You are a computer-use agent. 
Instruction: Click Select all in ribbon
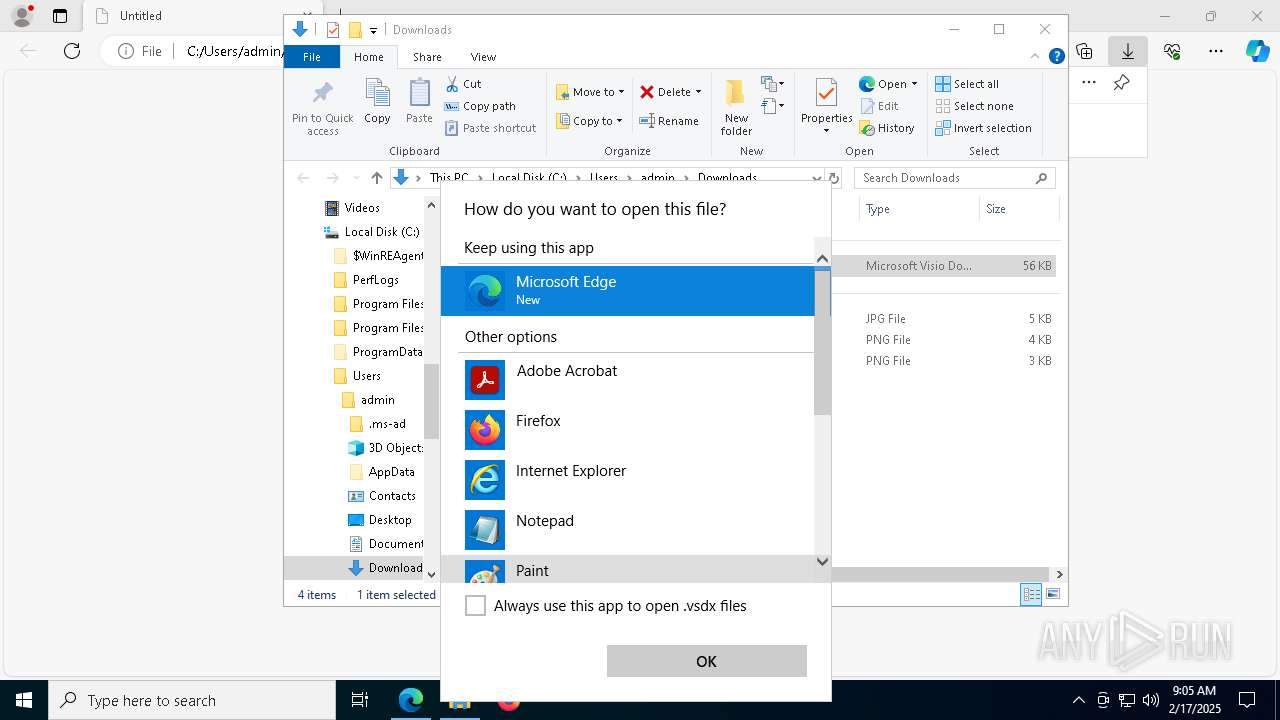pyautogui.click(x=967, y=84)
